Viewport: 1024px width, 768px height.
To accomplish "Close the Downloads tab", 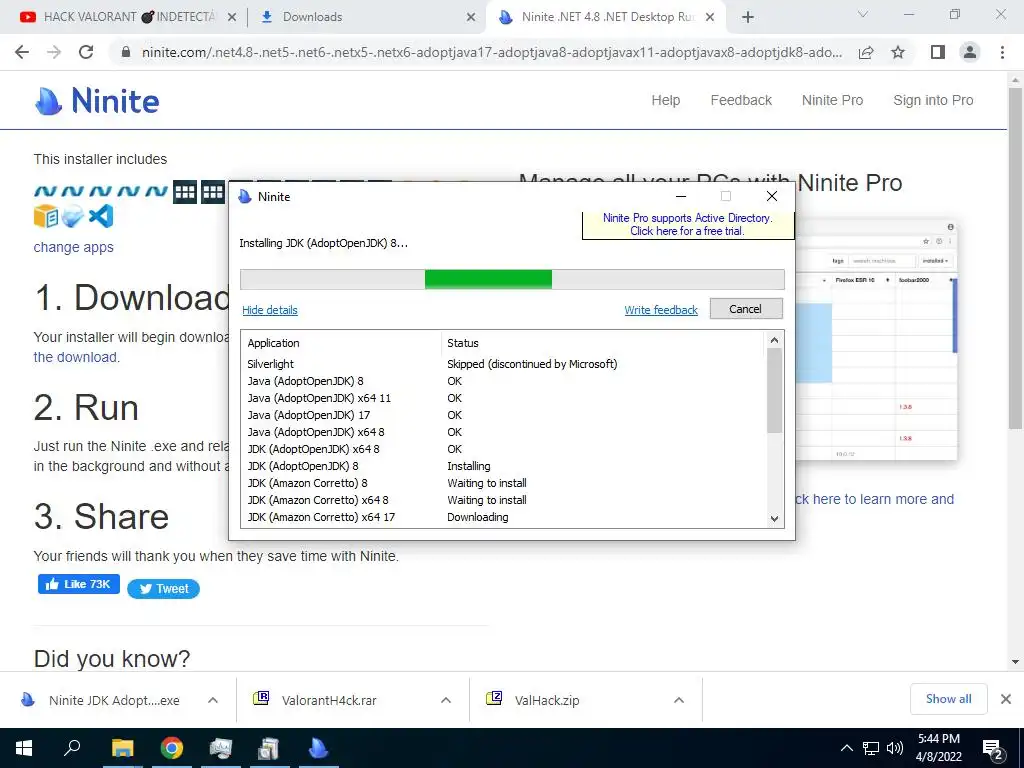I will tap(471, 18).
